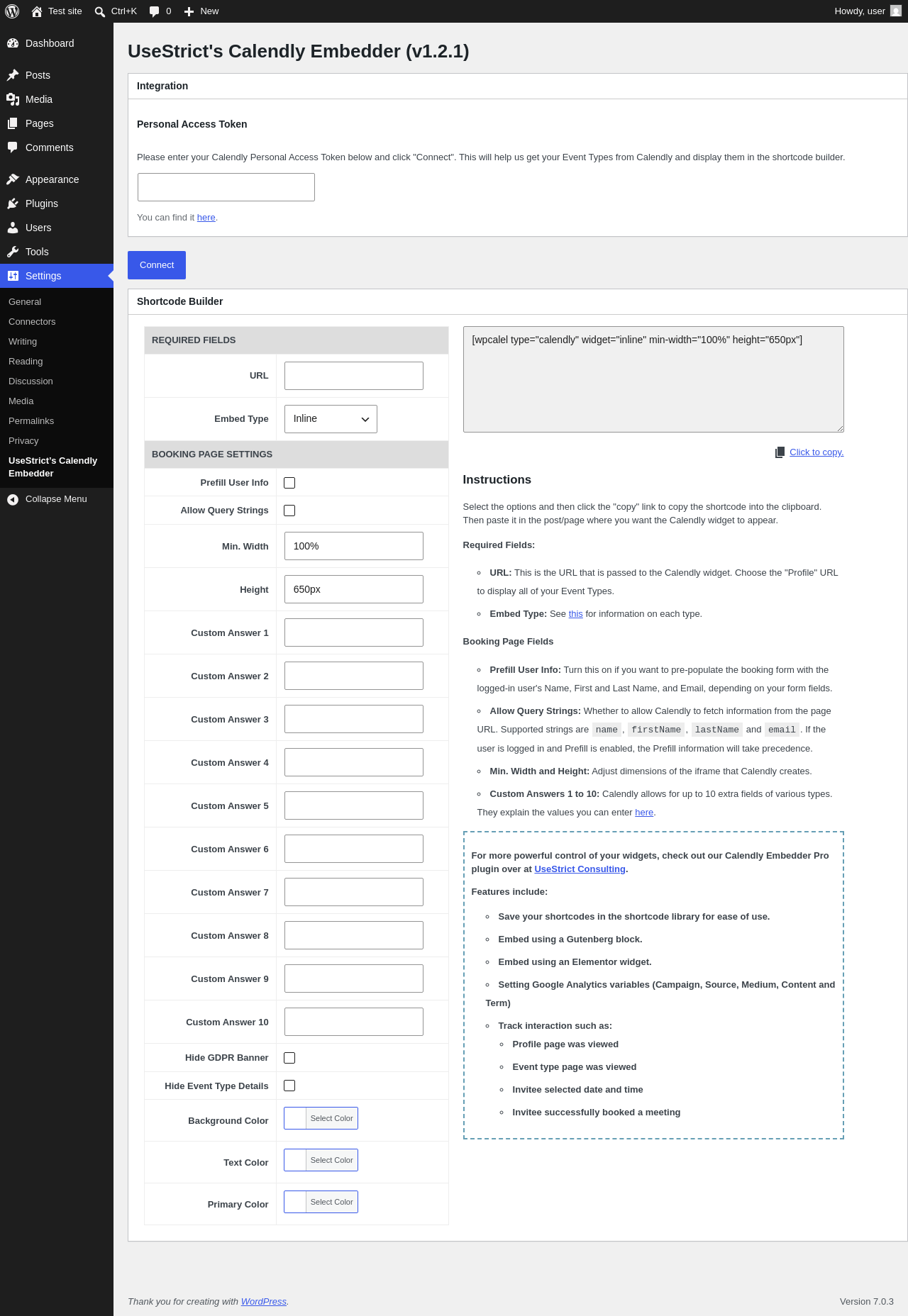Click the Media icon in sidebar

tap(13, 99)
